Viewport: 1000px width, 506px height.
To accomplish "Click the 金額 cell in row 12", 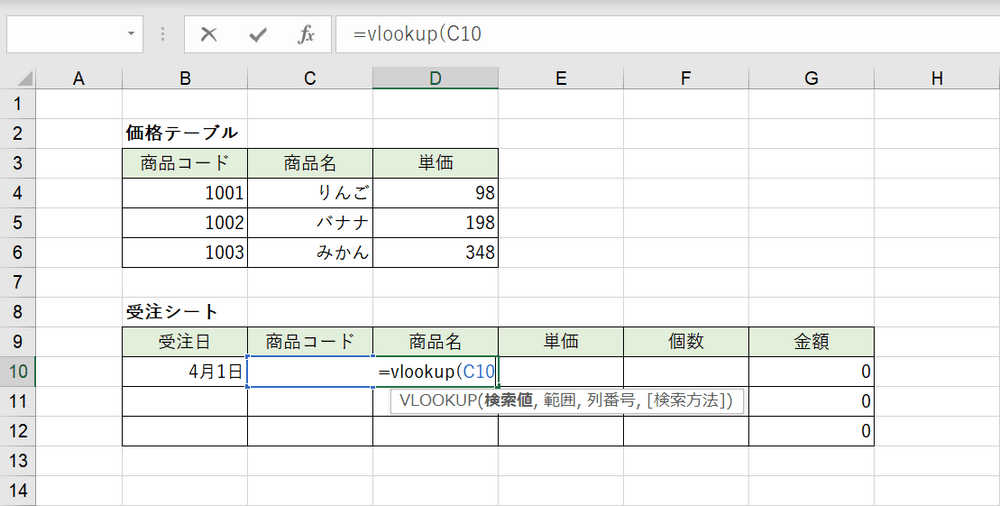I will pyautogui.click(x=811, y=431).
